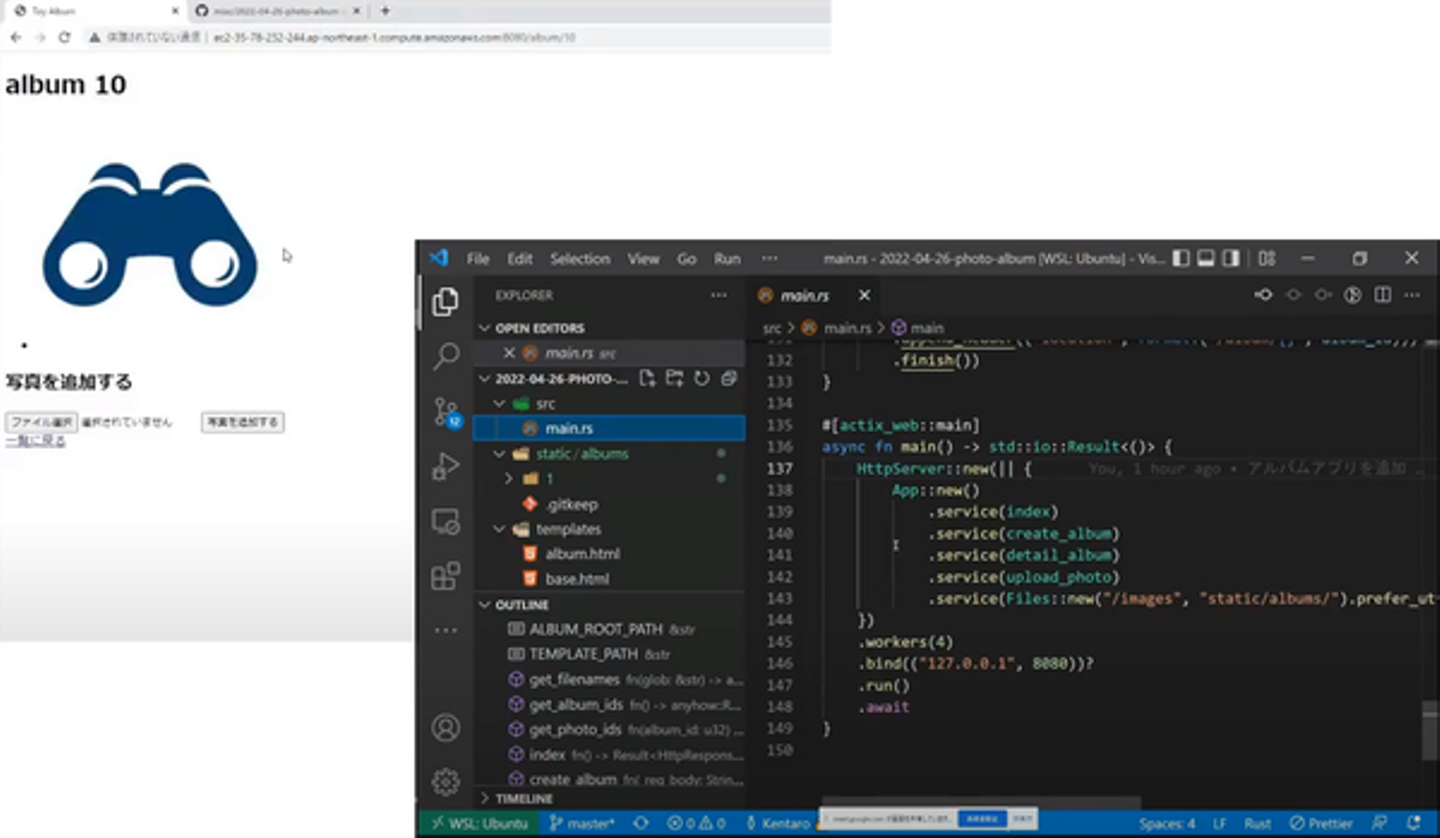The height and width of the screenshot is (838, 1440).
Task: Close the main.rs editor tab
Action: coord(864,295)
